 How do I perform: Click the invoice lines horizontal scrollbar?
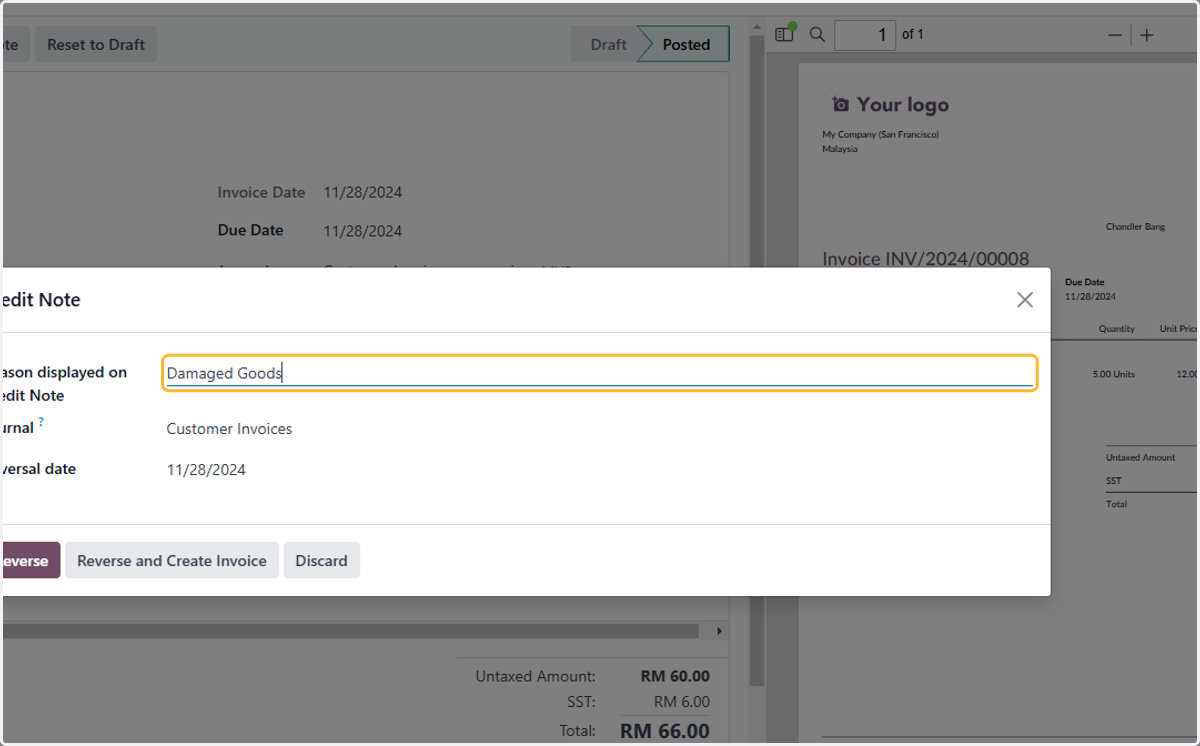(350, 632)
